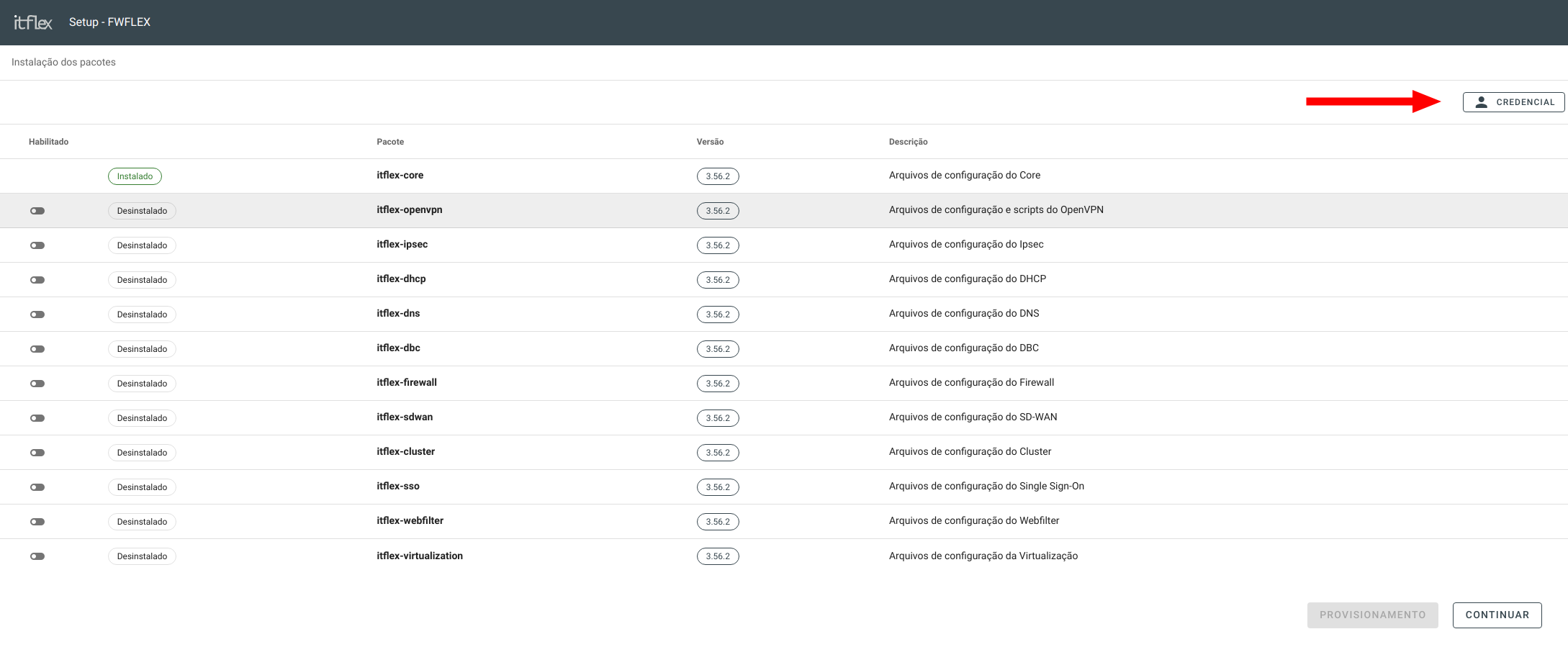Click version chip 3.56.2 for itflex-sso
Screen dimensions: 1568x647
point(718,487)
